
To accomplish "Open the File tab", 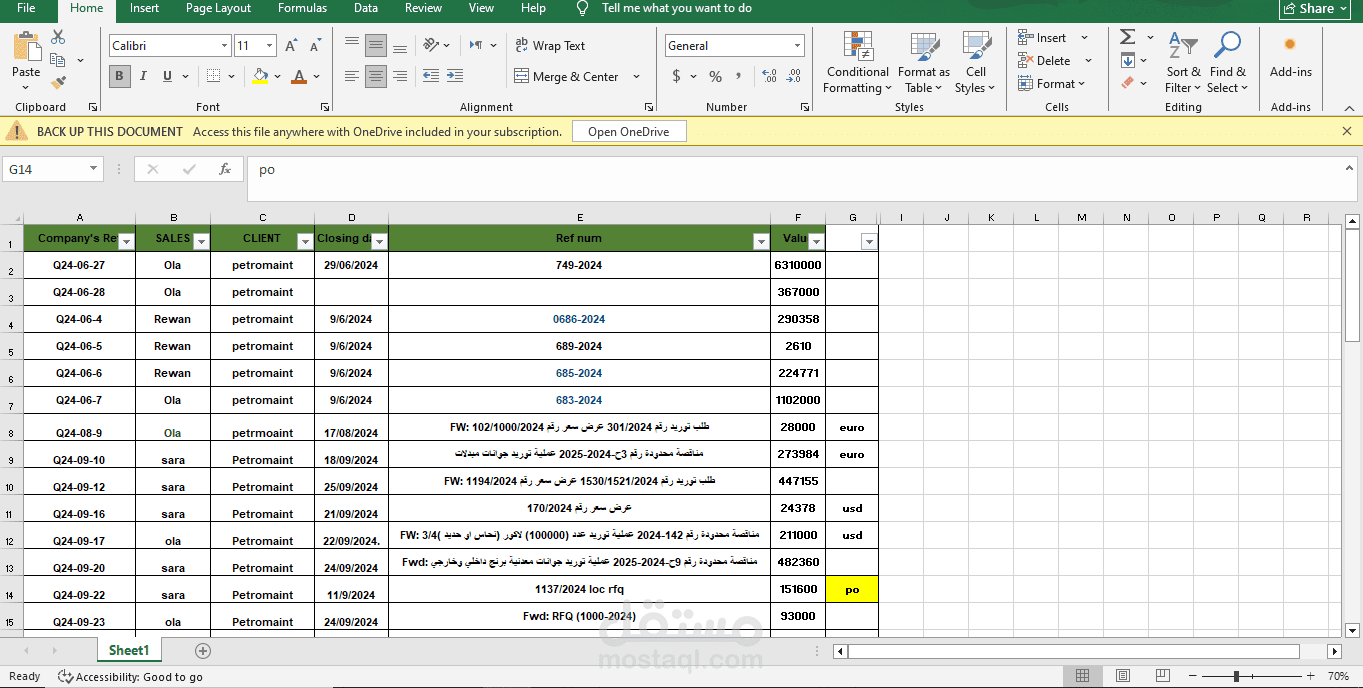I will tap(26, 8).
